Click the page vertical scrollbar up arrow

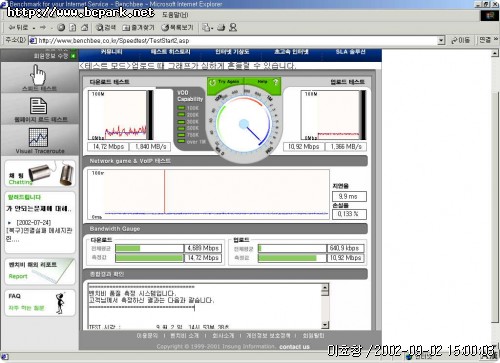click(x=495, y=53)
